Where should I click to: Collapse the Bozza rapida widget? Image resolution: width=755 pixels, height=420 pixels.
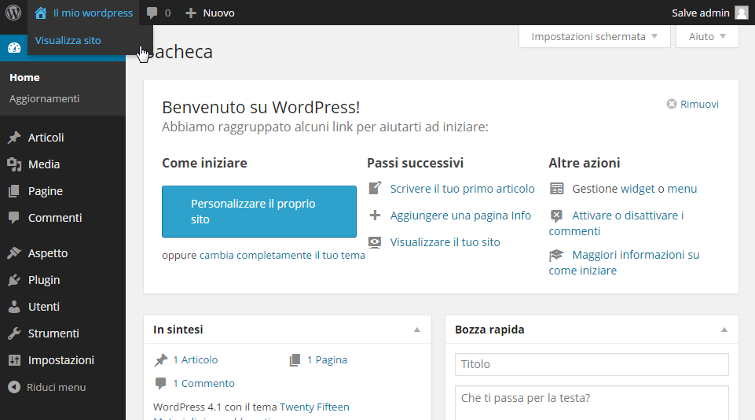click(x=724, y=330)
